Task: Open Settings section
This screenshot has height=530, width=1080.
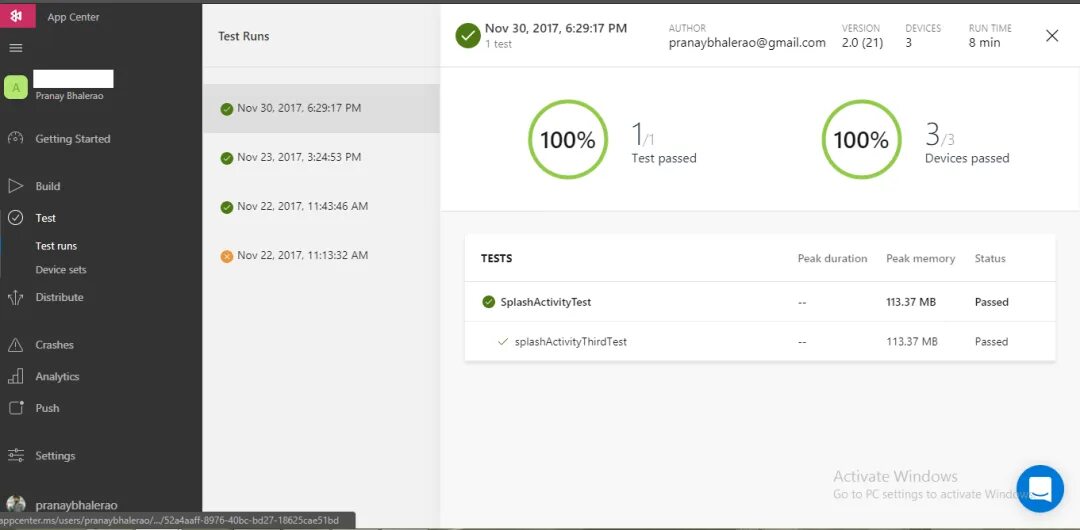Action: [55, 456]
